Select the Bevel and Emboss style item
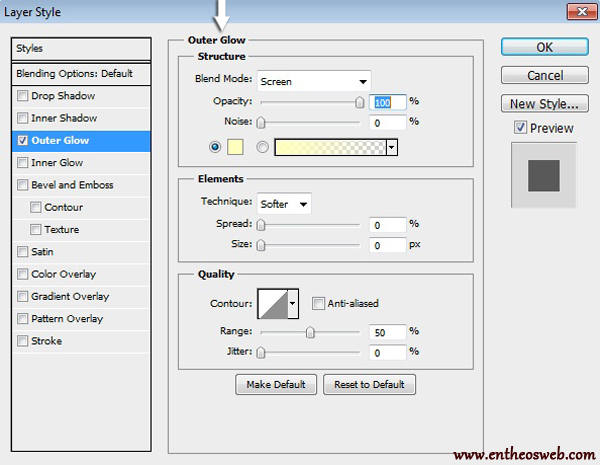 [72, 185]
